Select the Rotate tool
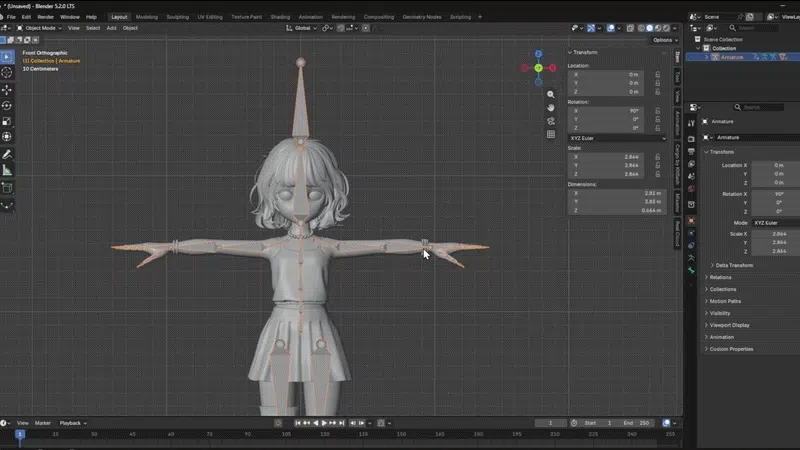This screenshot has height=450, width=800. [7, 106]
